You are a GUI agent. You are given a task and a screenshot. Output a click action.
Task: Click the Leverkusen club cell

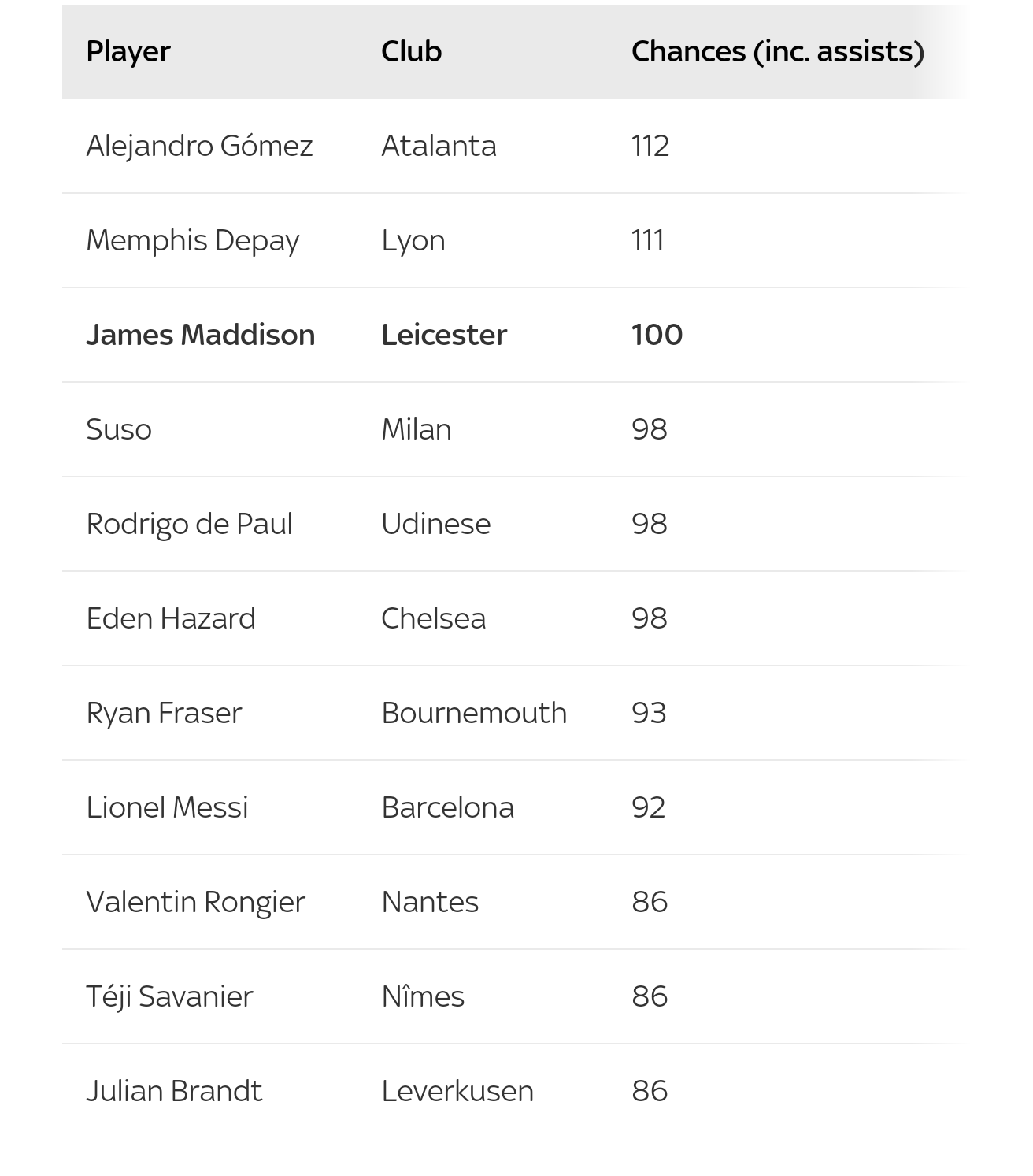pos(457,1091)
